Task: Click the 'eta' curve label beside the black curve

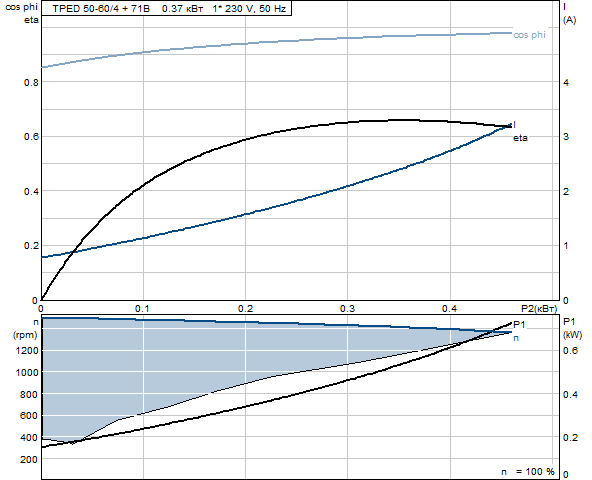Action: coord(520,138)
